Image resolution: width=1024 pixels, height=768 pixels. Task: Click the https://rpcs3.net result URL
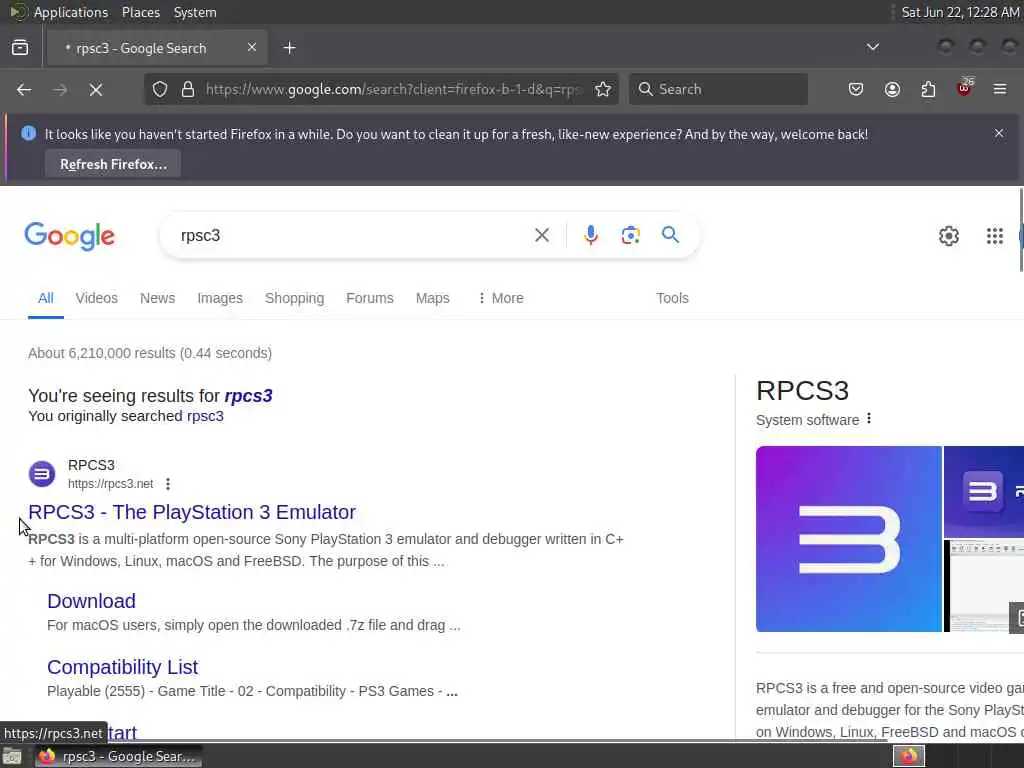click(x=110, y=484)
